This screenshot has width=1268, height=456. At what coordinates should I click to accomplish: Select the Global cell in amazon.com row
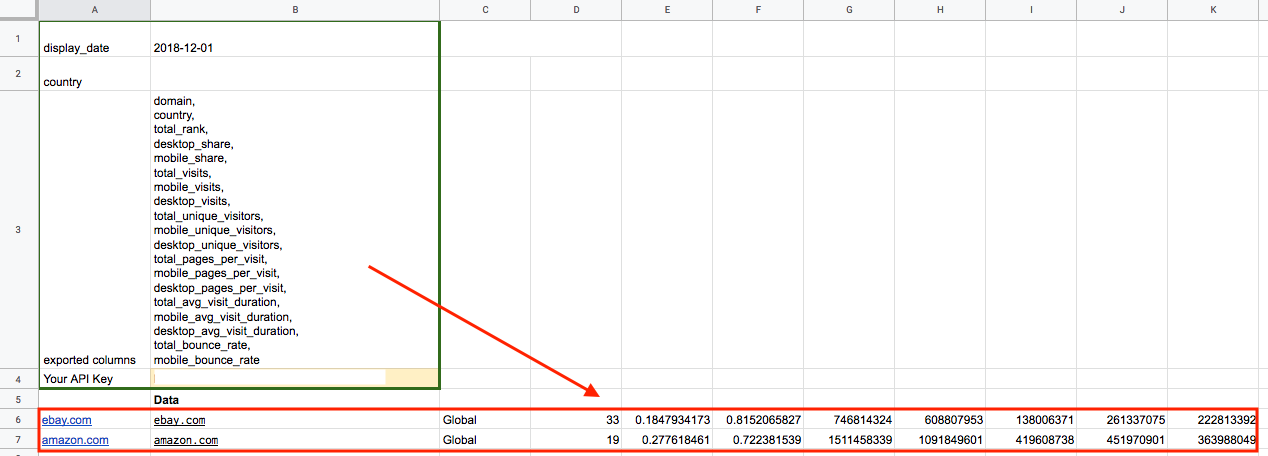[485, 440]
